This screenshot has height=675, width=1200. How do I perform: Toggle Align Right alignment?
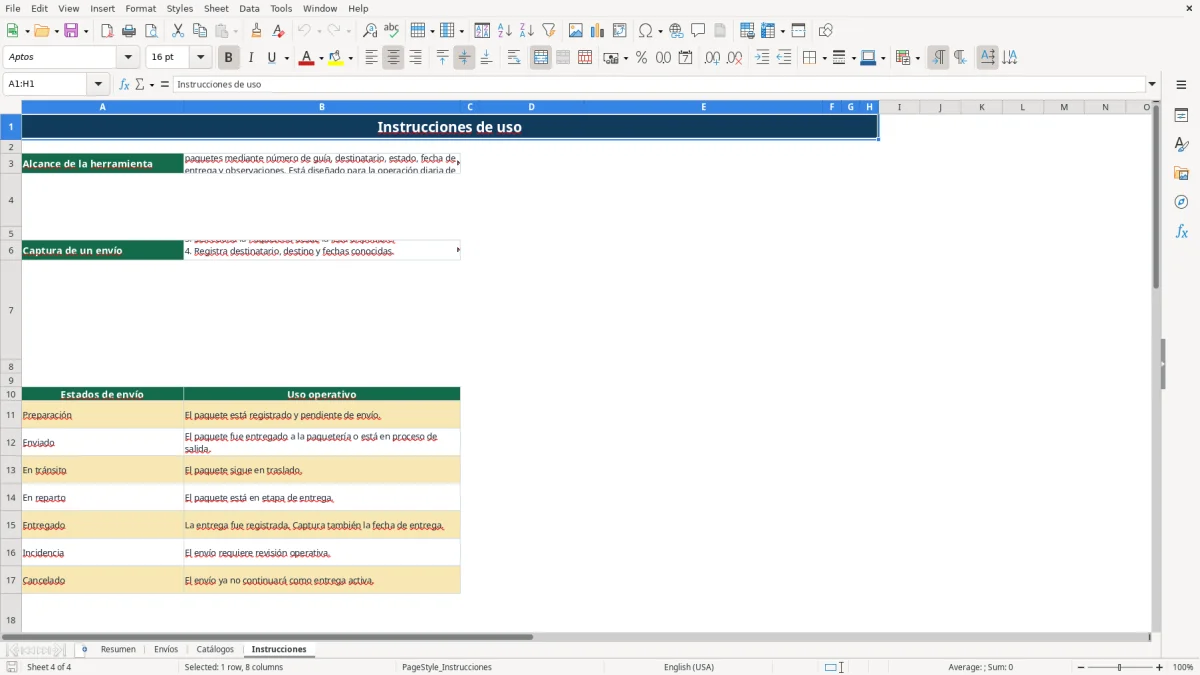point(415,58)
